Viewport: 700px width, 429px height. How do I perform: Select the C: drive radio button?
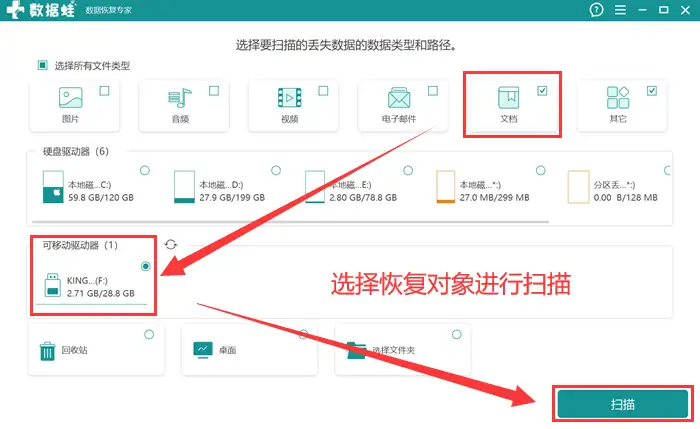tap(145, 171)
